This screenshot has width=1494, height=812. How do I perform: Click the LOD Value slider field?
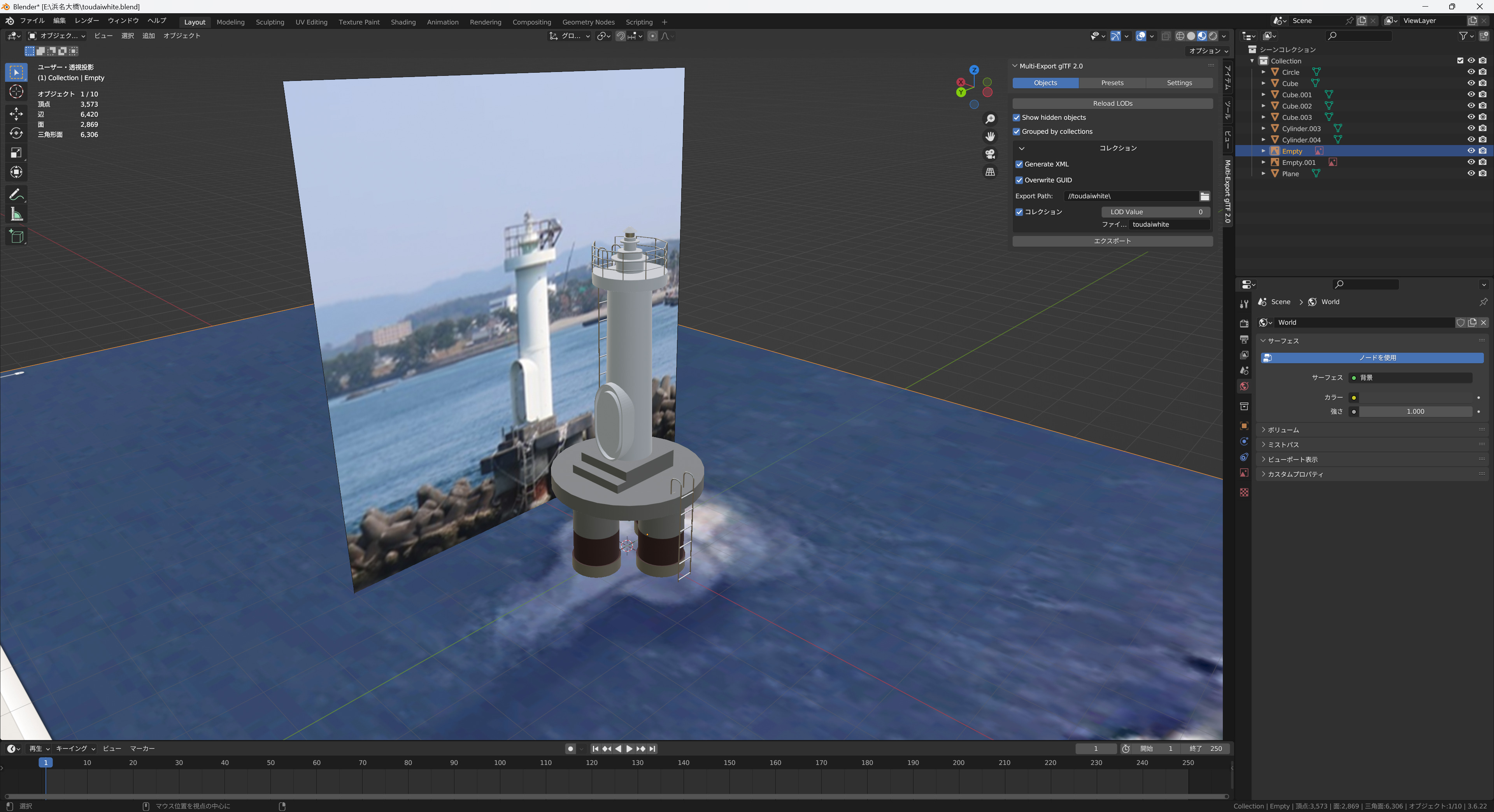(x=1155, y=212)
